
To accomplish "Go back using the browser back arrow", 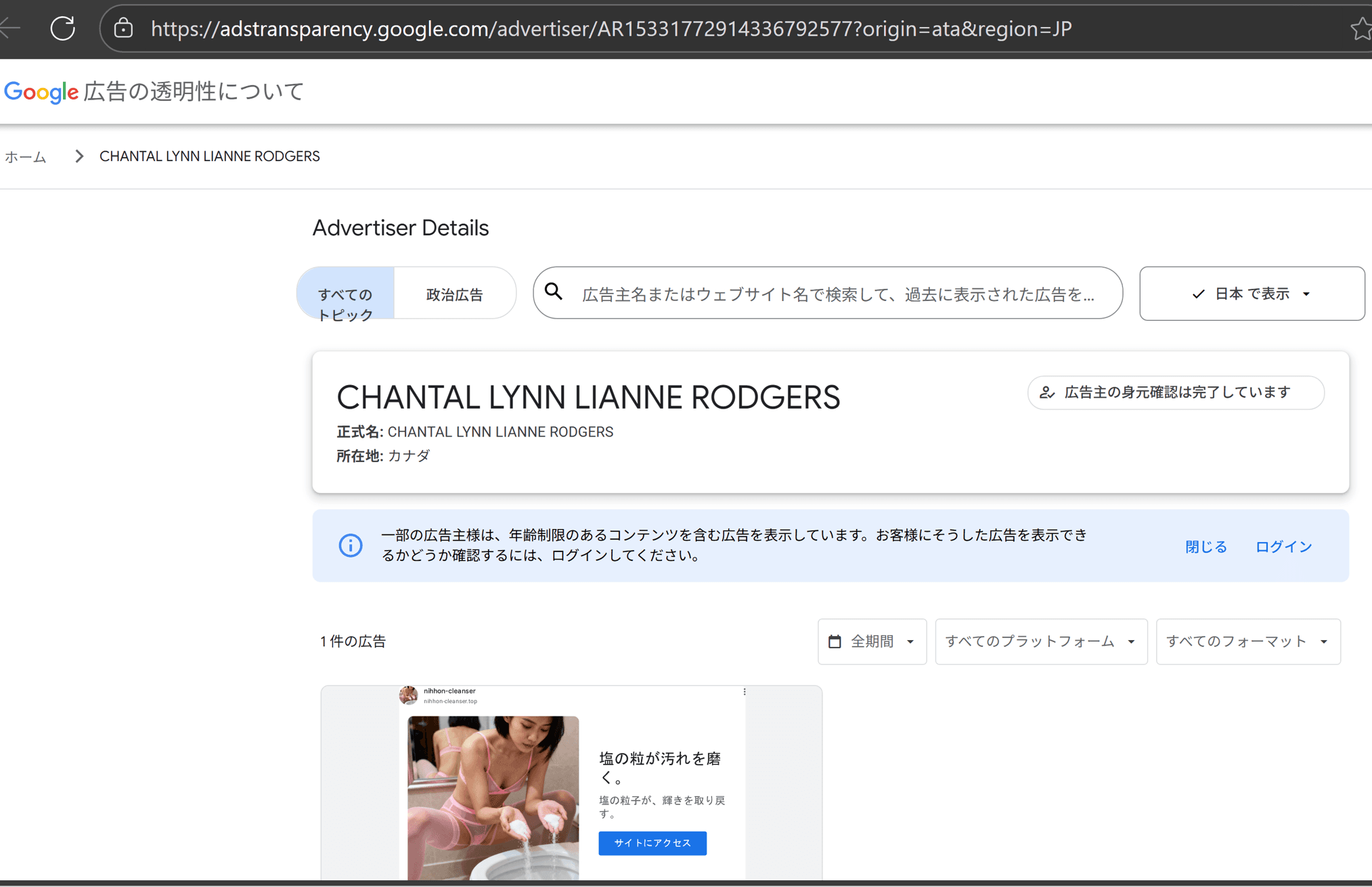I will pos(9,28).
